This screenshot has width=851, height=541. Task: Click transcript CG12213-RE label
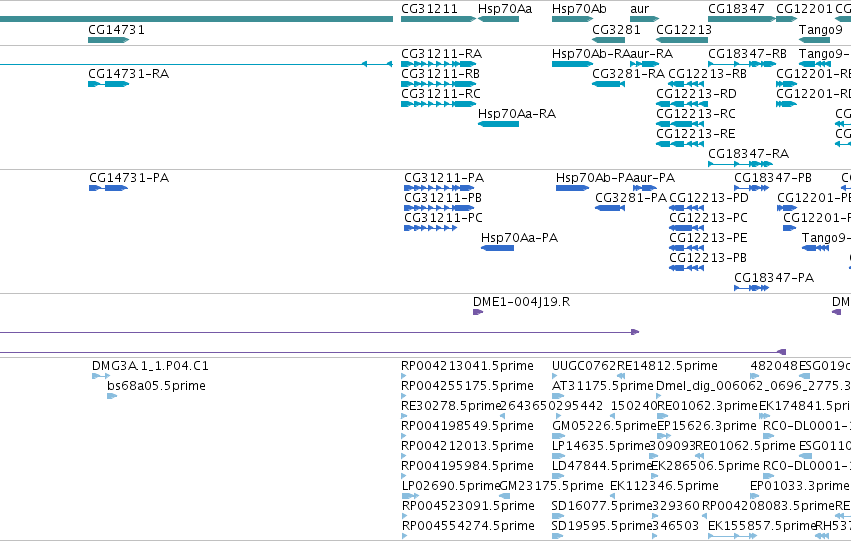[696, 133]
